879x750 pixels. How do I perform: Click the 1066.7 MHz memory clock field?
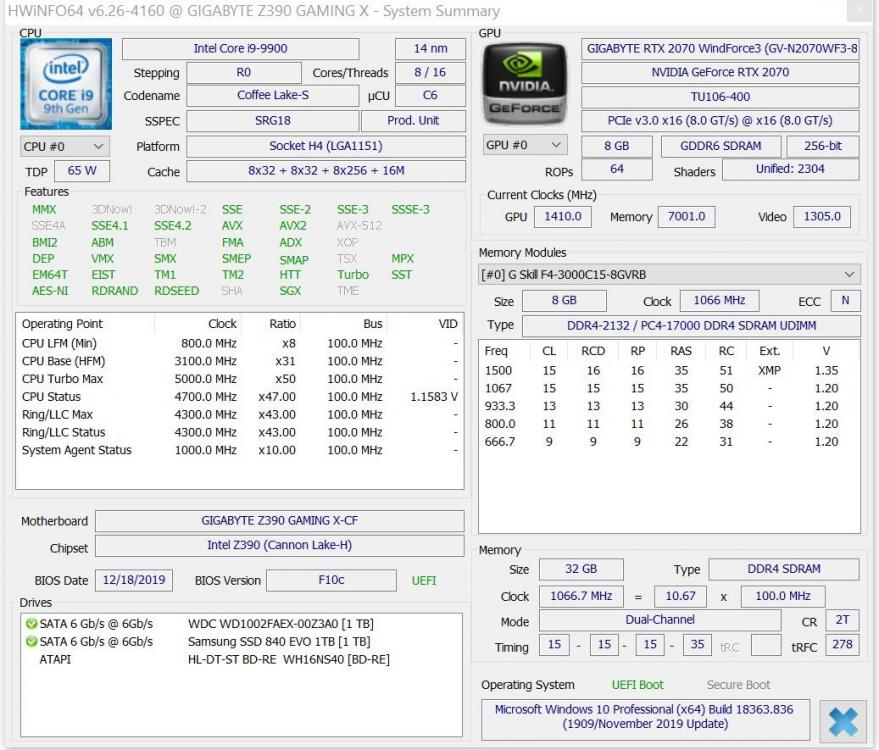pos(581,596)
